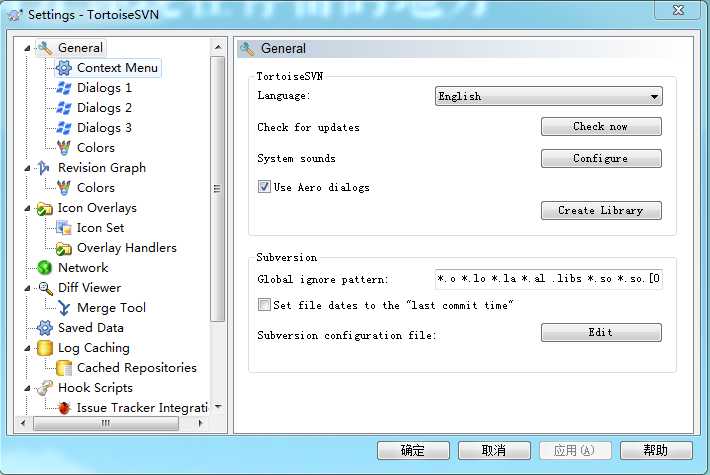Click Edit for Subversion configuration file

click(601, 332)
